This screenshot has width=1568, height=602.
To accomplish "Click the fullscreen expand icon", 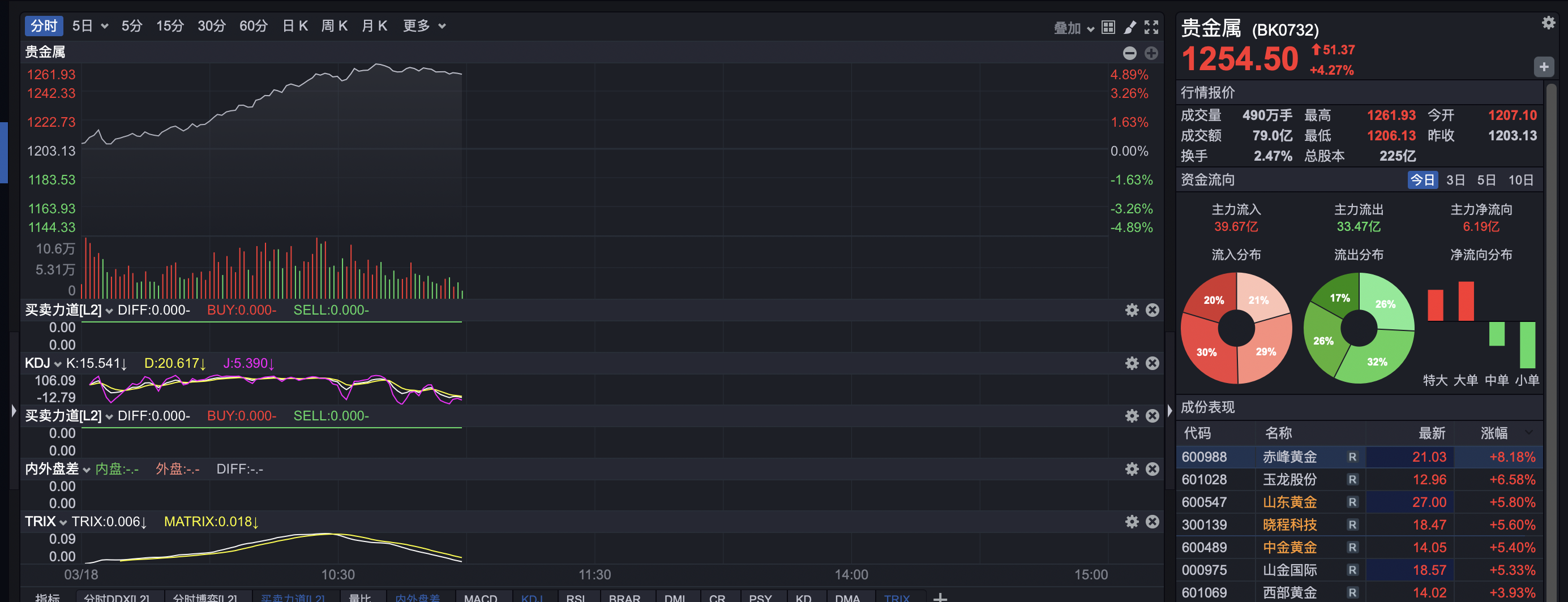I will 1151,27.
